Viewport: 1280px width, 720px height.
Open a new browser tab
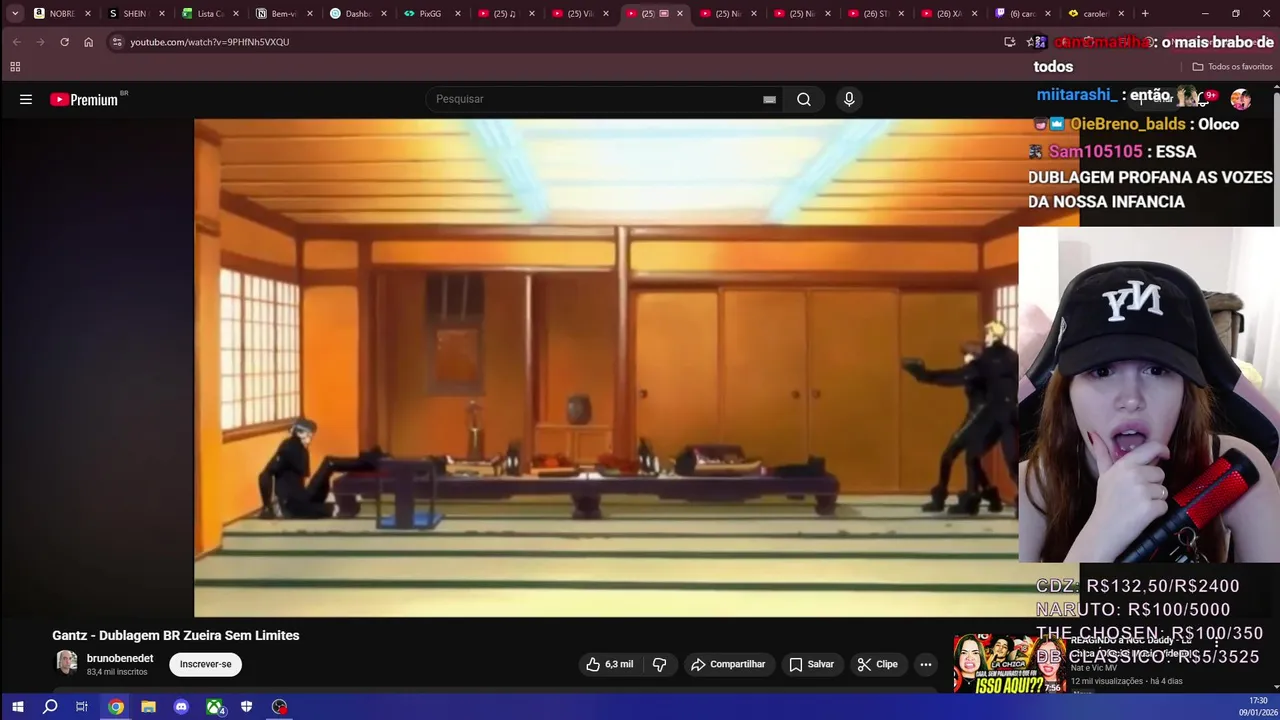(x=1145, y=14)
